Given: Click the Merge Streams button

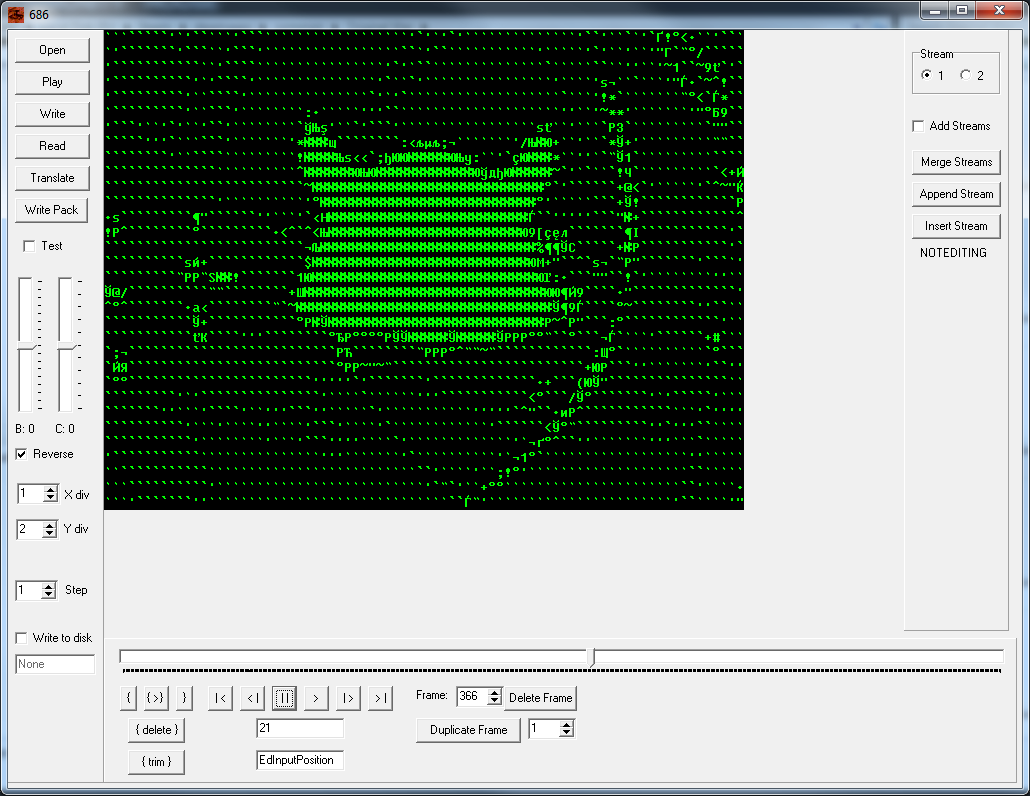Looking at the screenshot, I should pos(956,162).
